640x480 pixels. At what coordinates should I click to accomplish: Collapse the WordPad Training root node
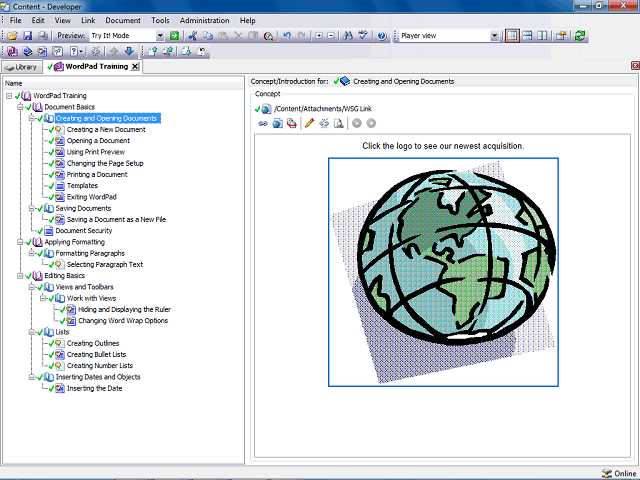(9, 96)
